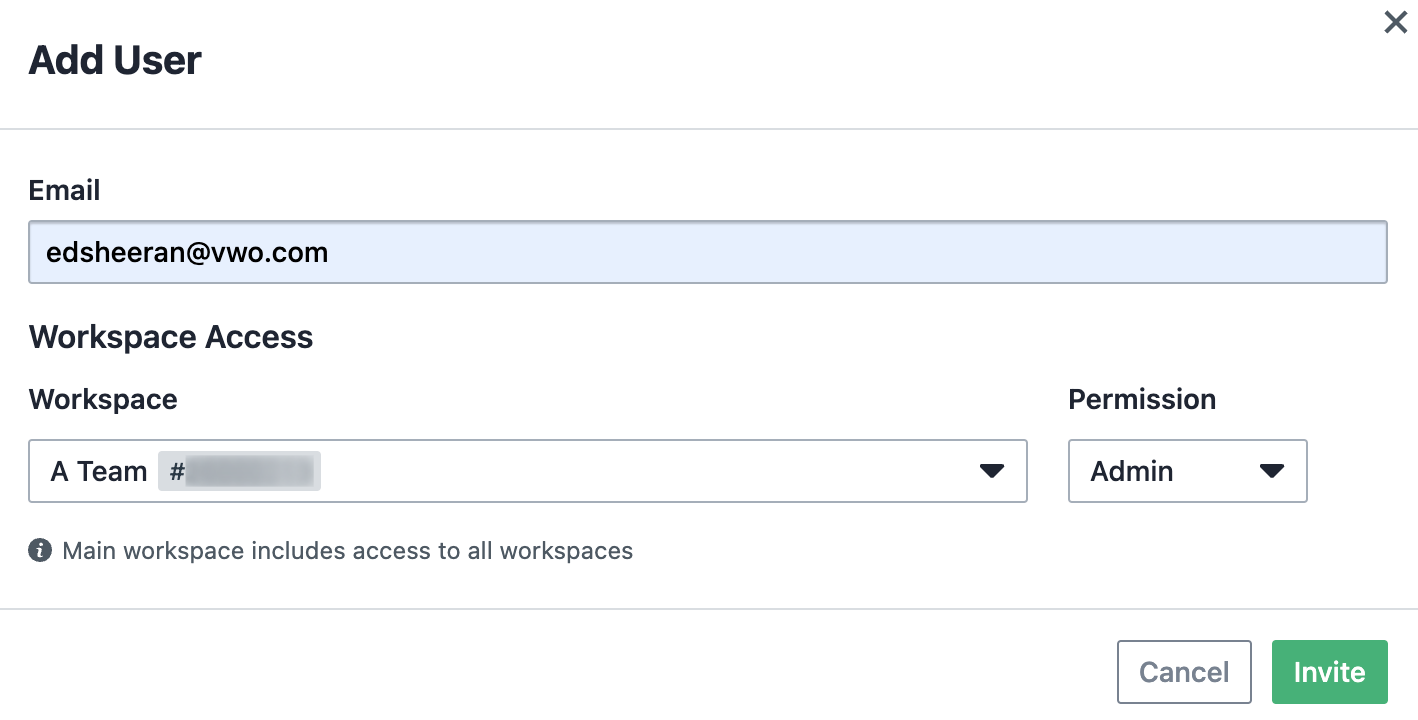Send the invitation with Invite button
The width and height of the screenshot is (1418, 720).
point(1329,672)
